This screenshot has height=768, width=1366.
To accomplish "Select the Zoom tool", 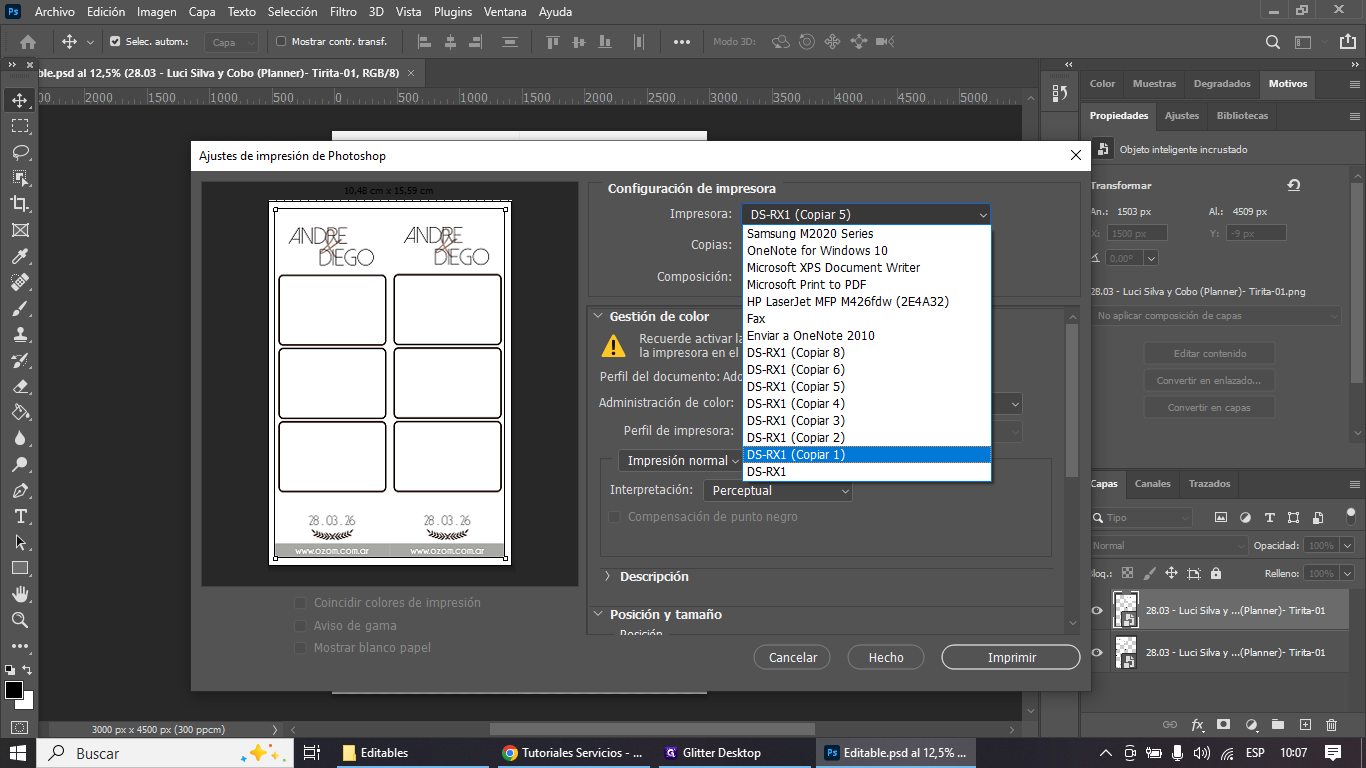I will (19, 620).
